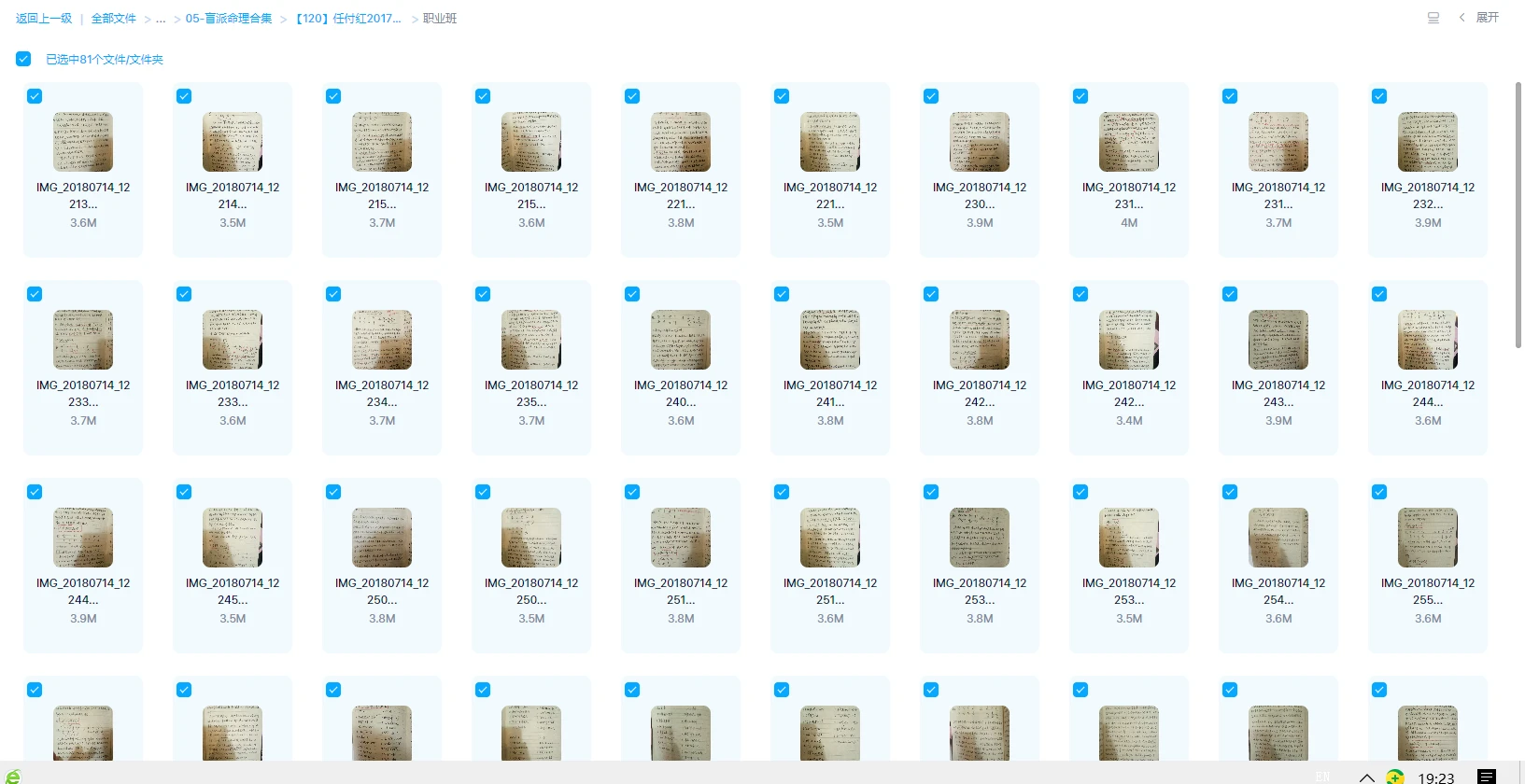Go back via 返回上一级 link
The image size is (1525, 784).
[43, 19]
